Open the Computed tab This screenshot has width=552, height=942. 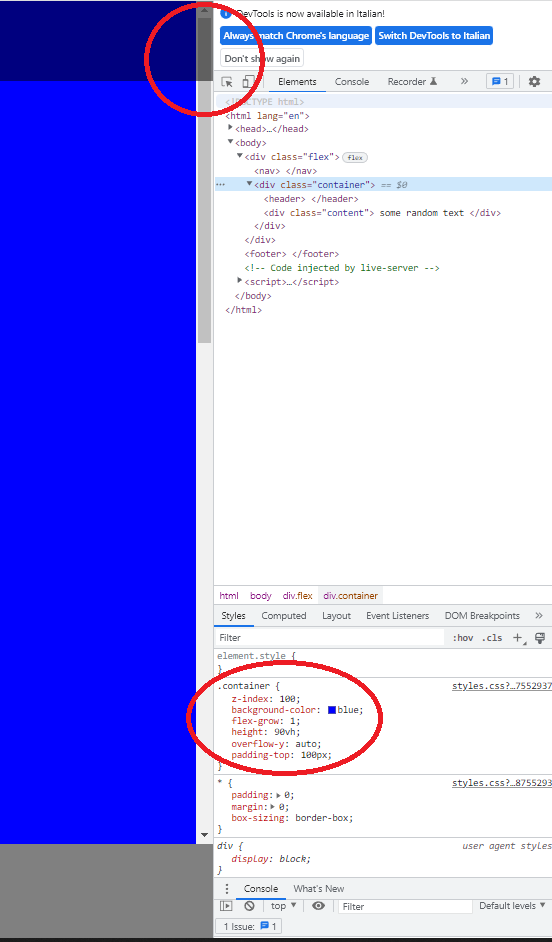(x=284, y=616)
